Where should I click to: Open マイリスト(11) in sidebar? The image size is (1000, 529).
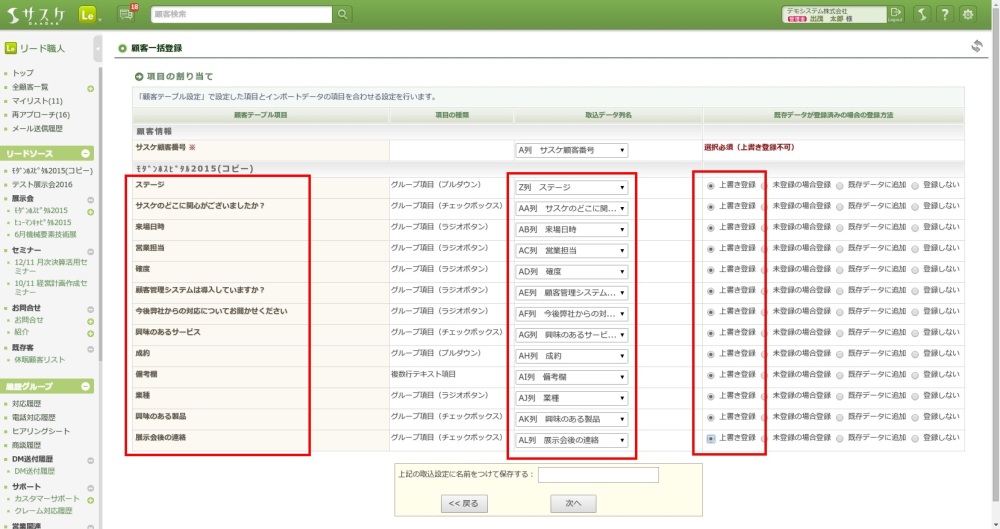pos(37,101)
